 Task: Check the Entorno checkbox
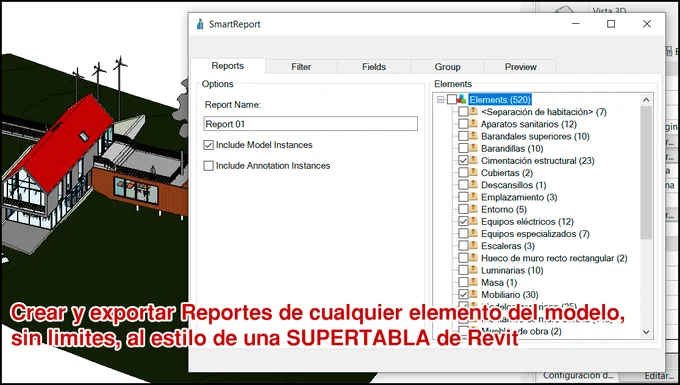point(463,209)
